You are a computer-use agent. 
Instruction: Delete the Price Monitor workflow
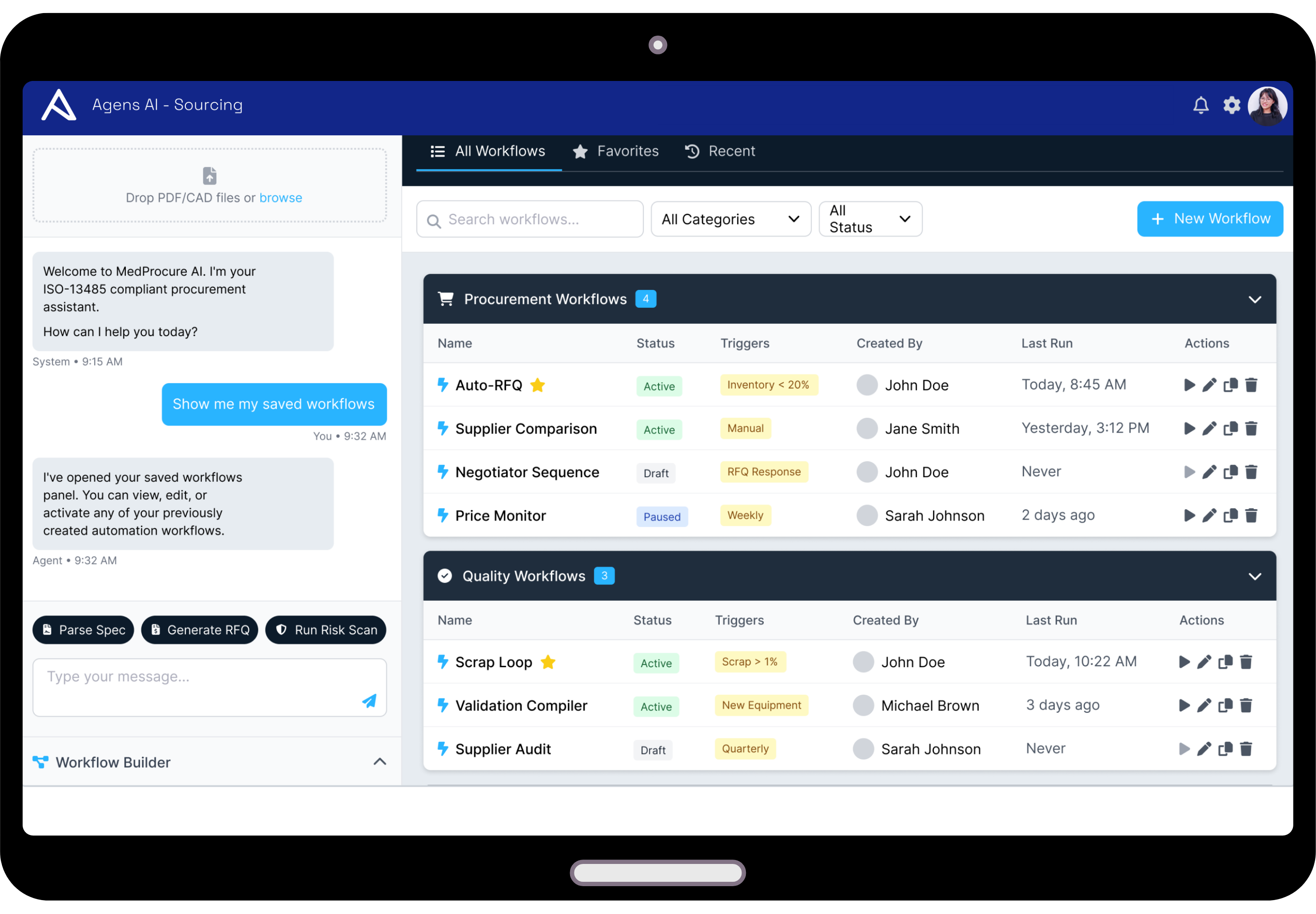coord(1251,515)
